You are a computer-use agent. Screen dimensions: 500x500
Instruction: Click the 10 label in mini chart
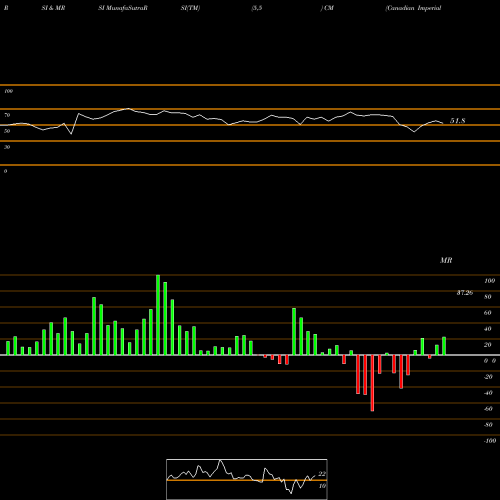pos(322,486)
